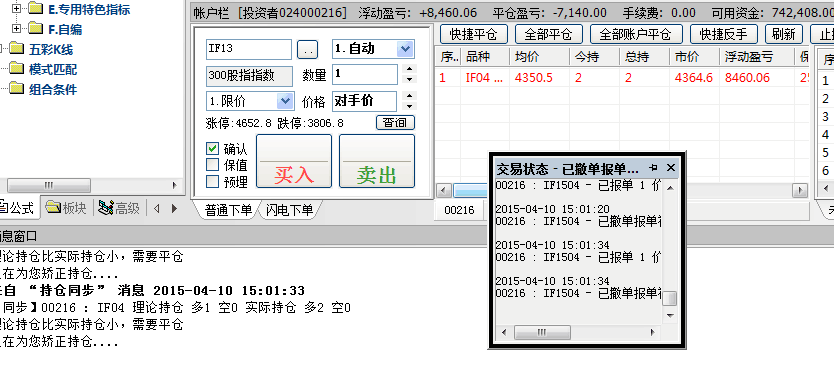Switch to the 板块 tab
834x381 pixels.
click(66, 208)
